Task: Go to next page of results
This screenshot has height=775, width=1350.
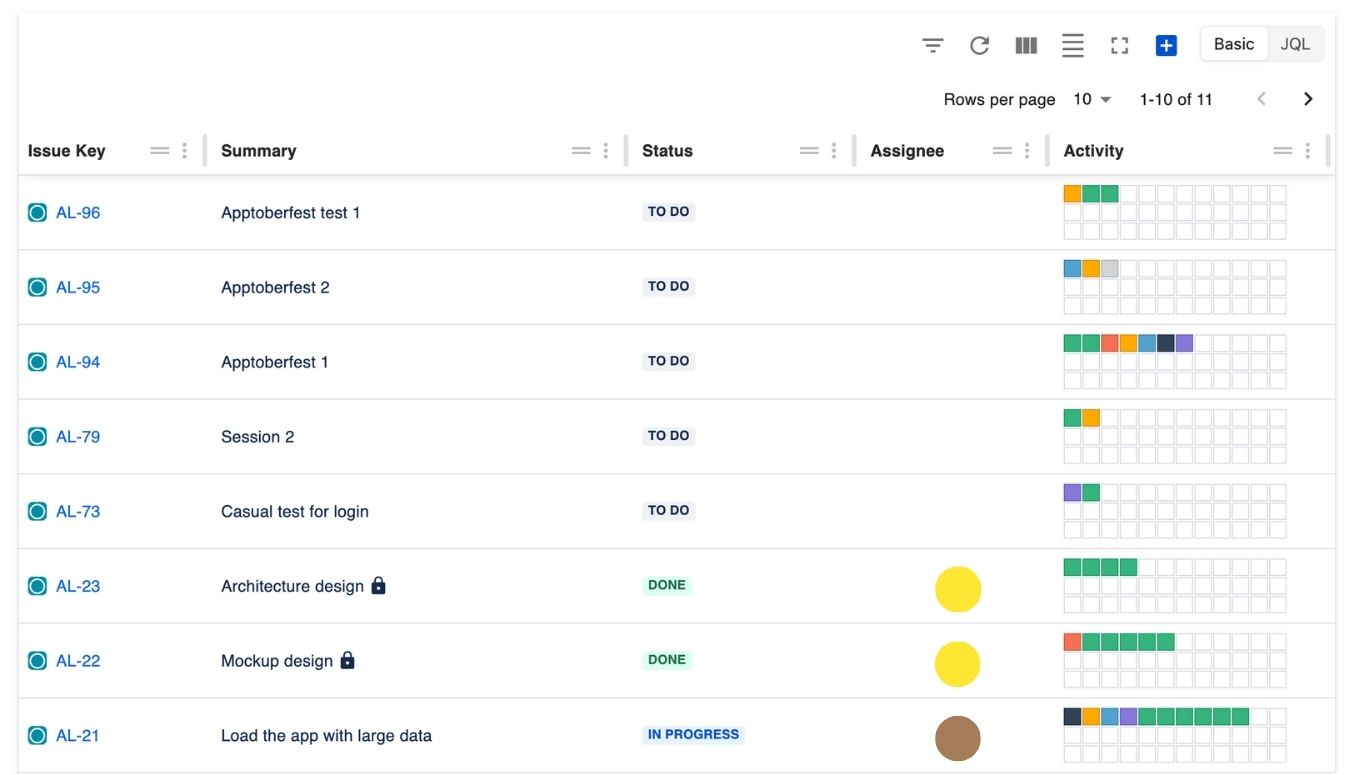Action: (x=1308, y=99)
